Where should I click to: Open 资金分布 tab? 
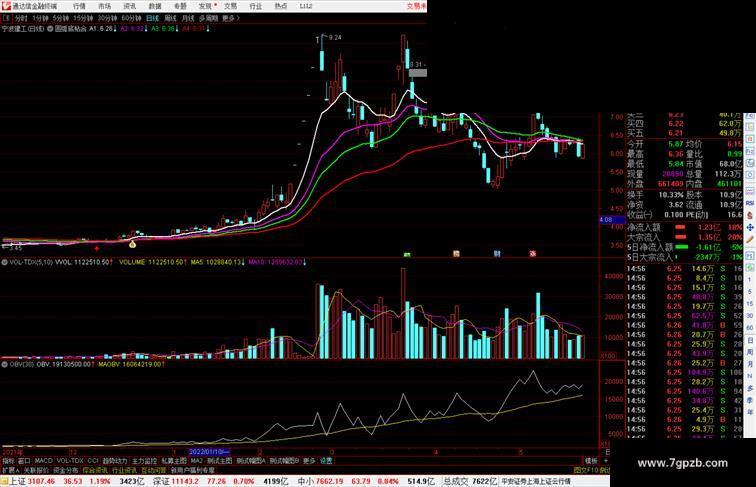click(x=66, y=470)
